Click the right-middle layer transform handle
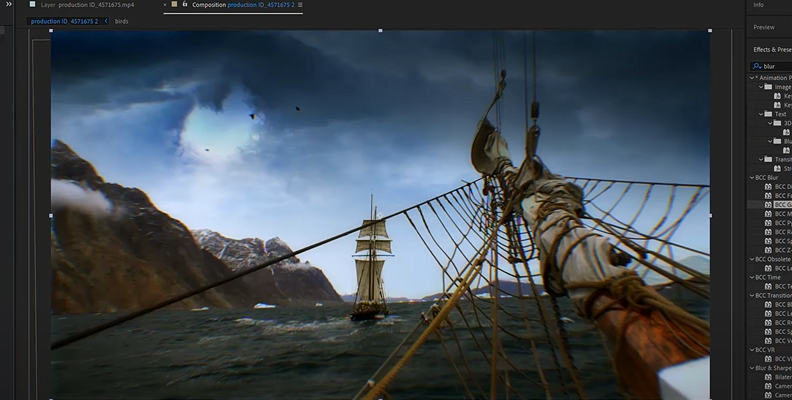This screenshot has height=400, width=792. [x=710, y=216]
